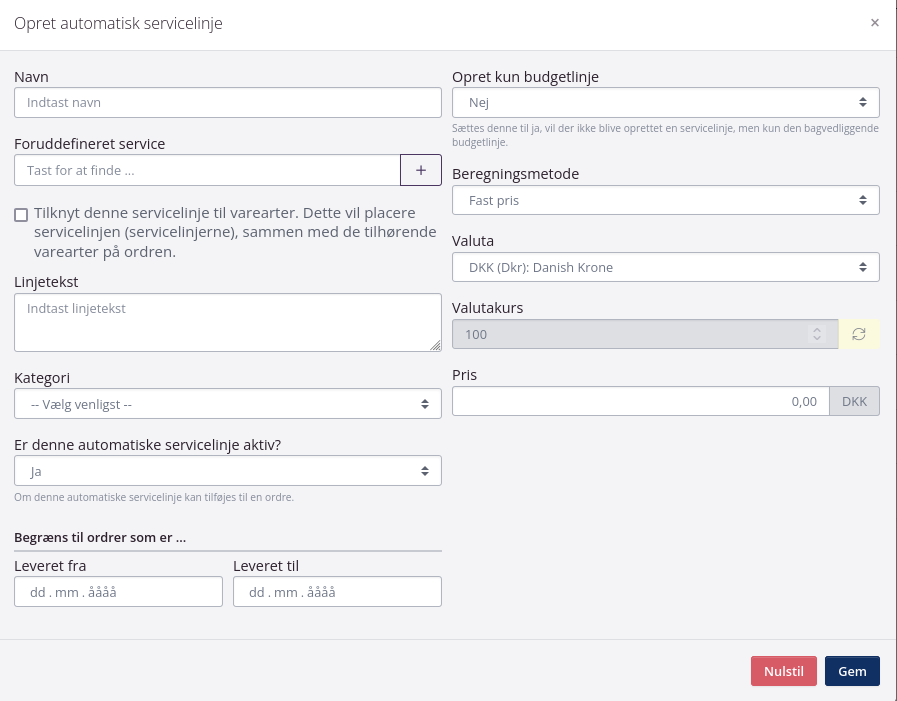
Task: Focus the Navn input field
Action: coord(228,102)
